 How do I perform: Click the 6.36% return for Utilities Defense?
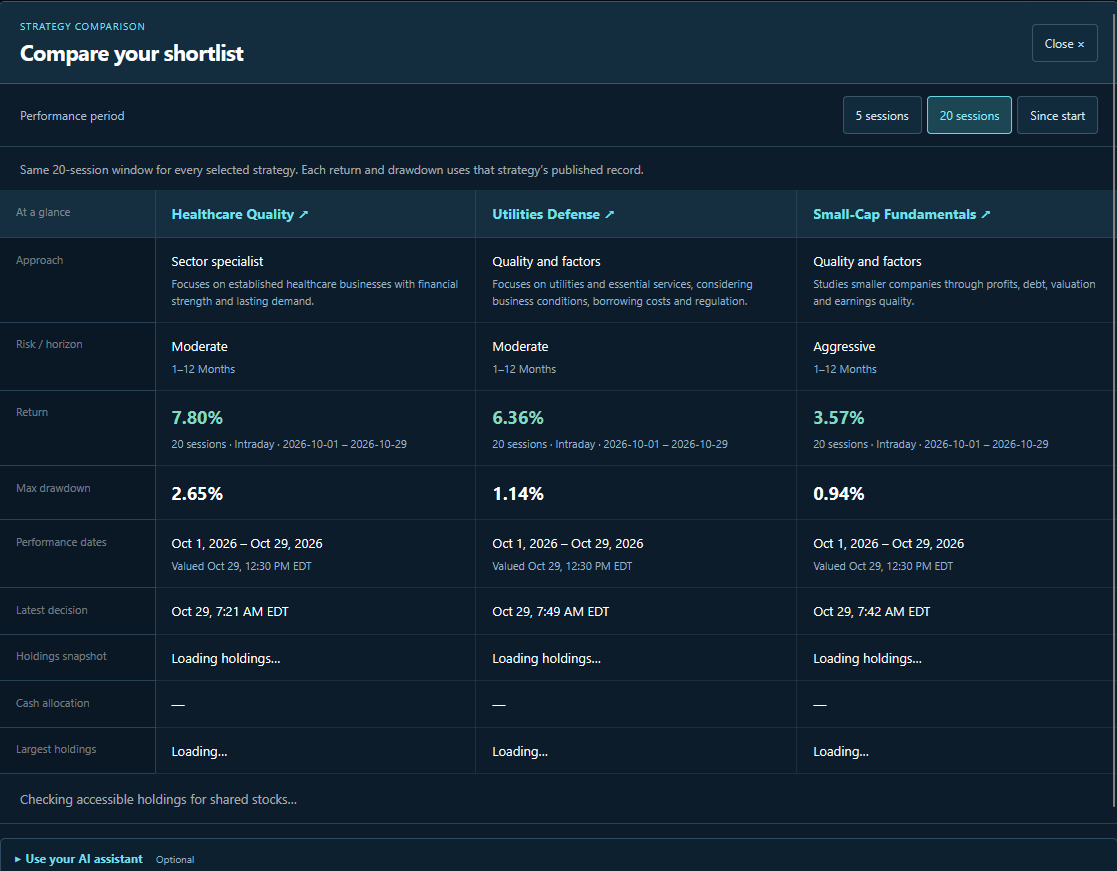coord(518,418)
